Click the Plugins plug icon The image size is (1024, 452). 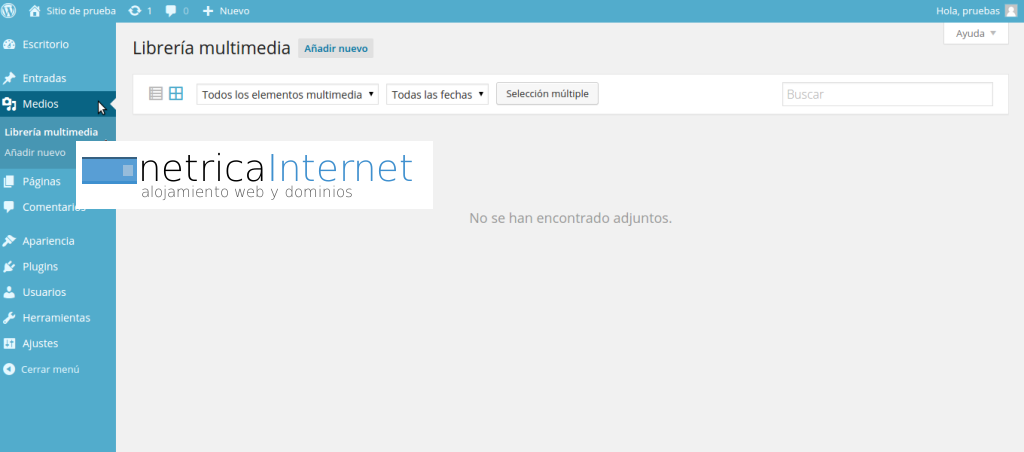coord(9,266)
